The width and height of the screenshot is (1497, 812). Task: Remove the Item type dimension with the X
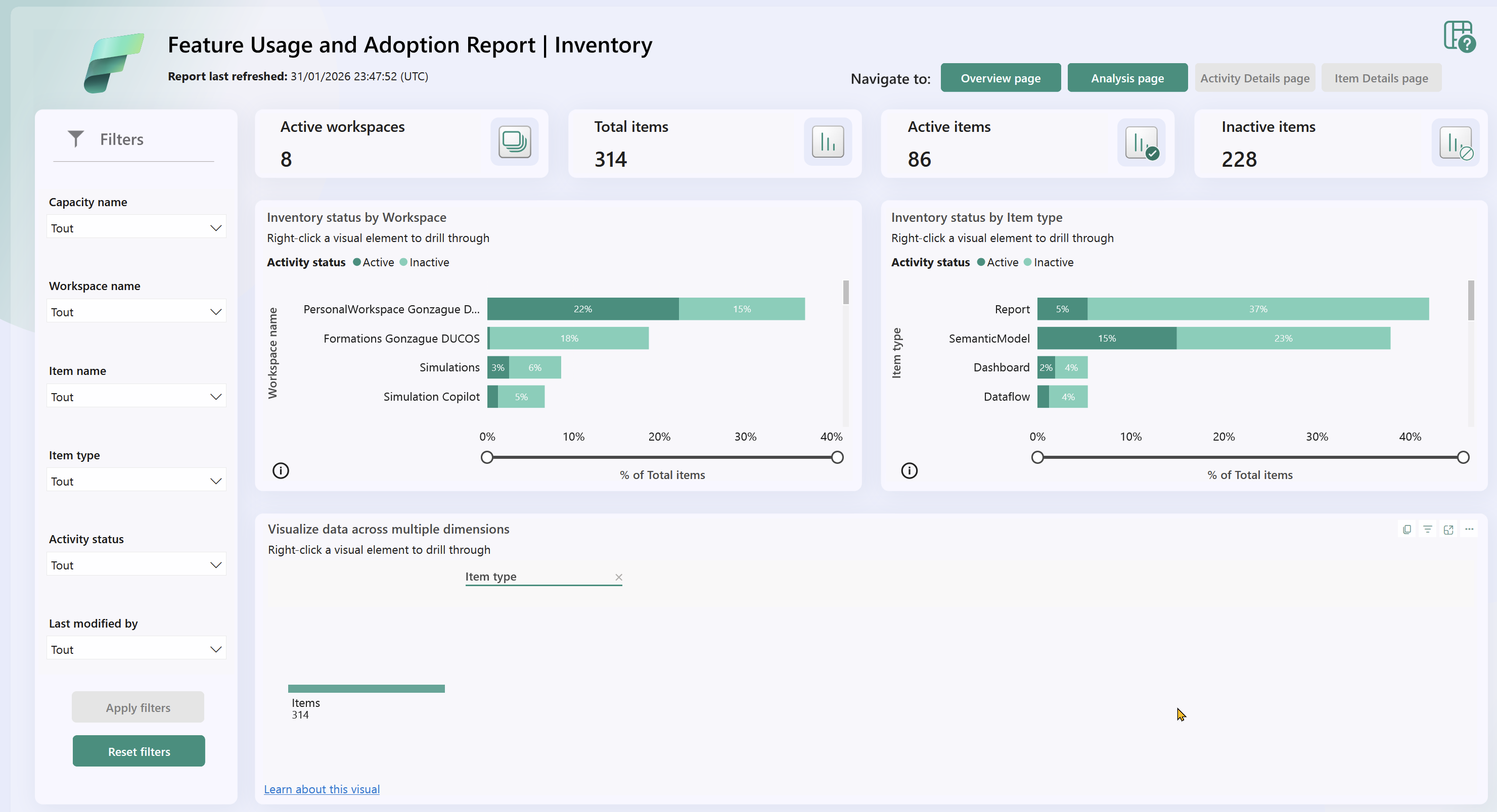click(618, 577)
